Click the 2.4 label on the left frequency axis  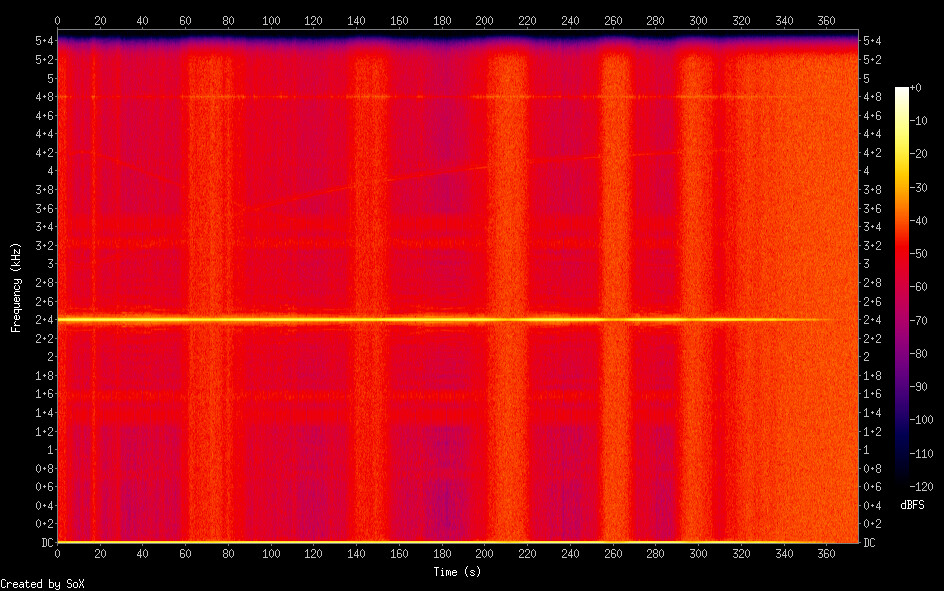tap(44, 320)
